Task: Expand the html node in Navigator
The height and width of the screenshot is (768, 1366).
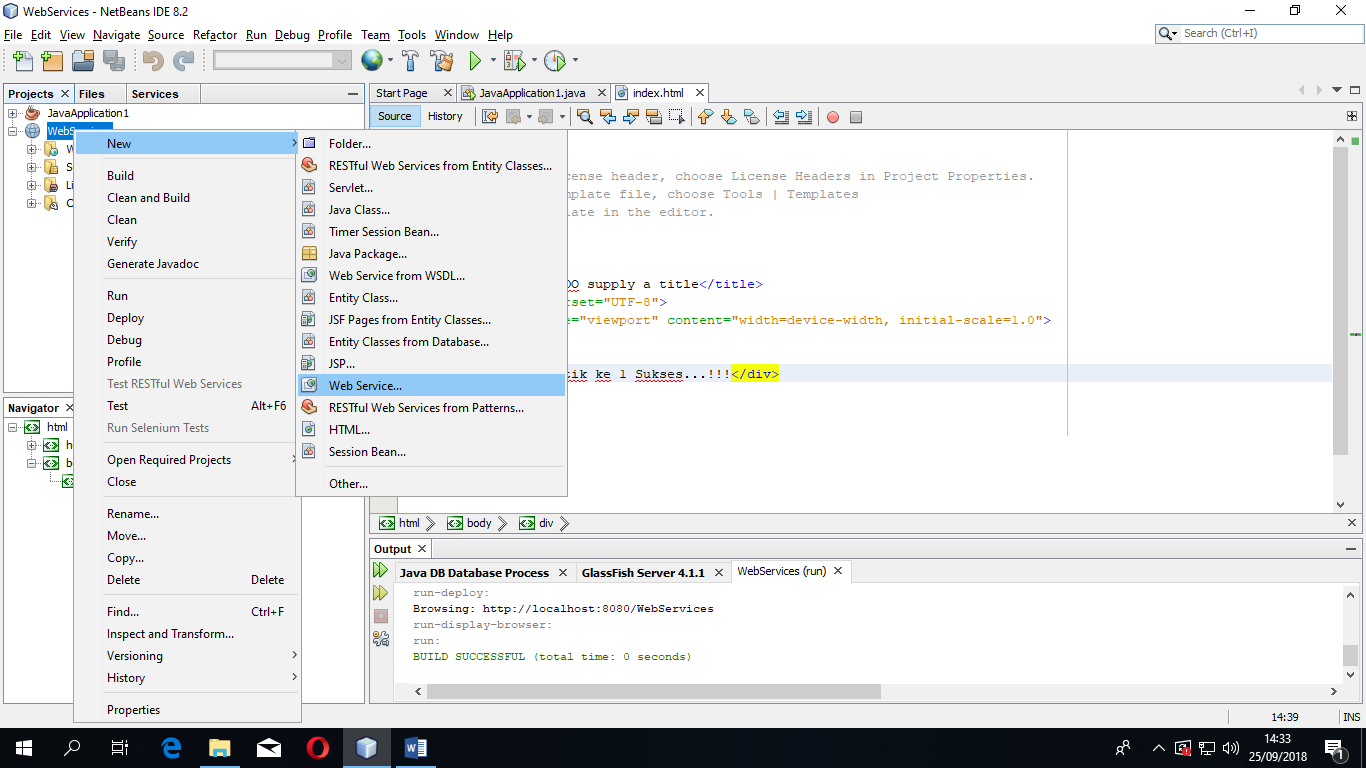Action: tap(13, 427)
